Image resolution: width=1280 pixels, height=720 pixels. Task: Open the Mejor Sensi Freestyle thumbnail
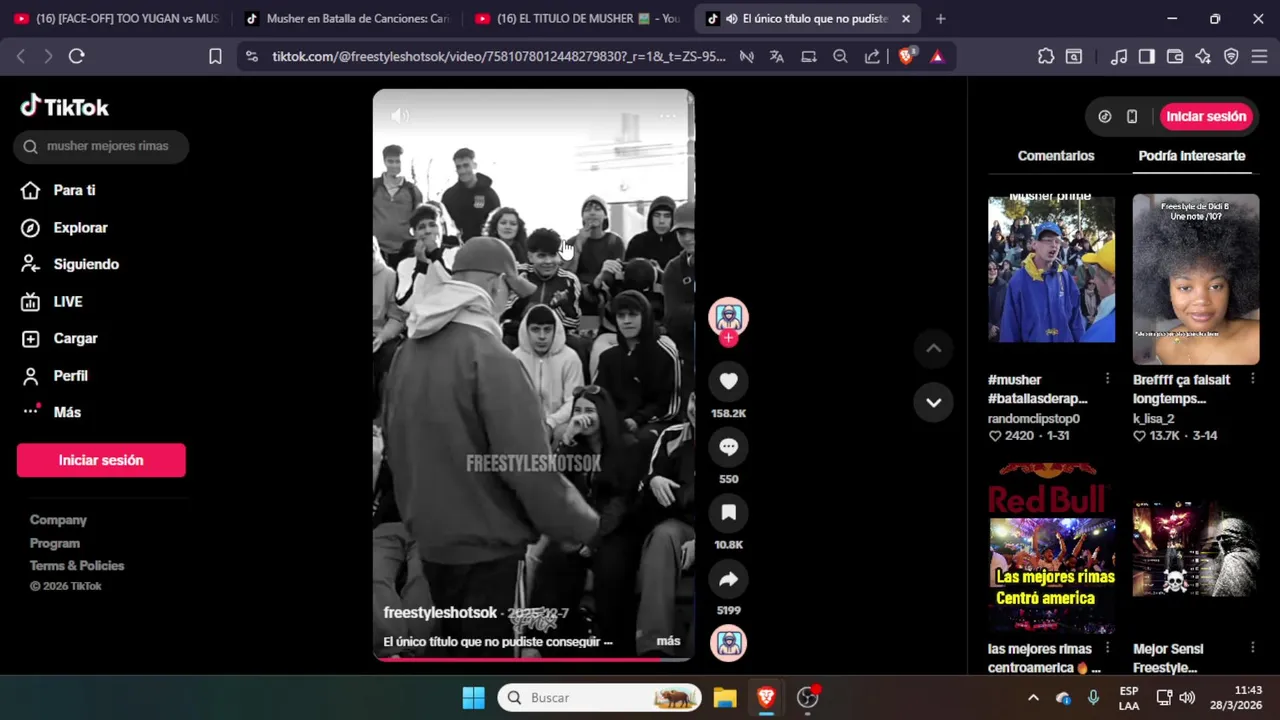(x=1196, y=548)
